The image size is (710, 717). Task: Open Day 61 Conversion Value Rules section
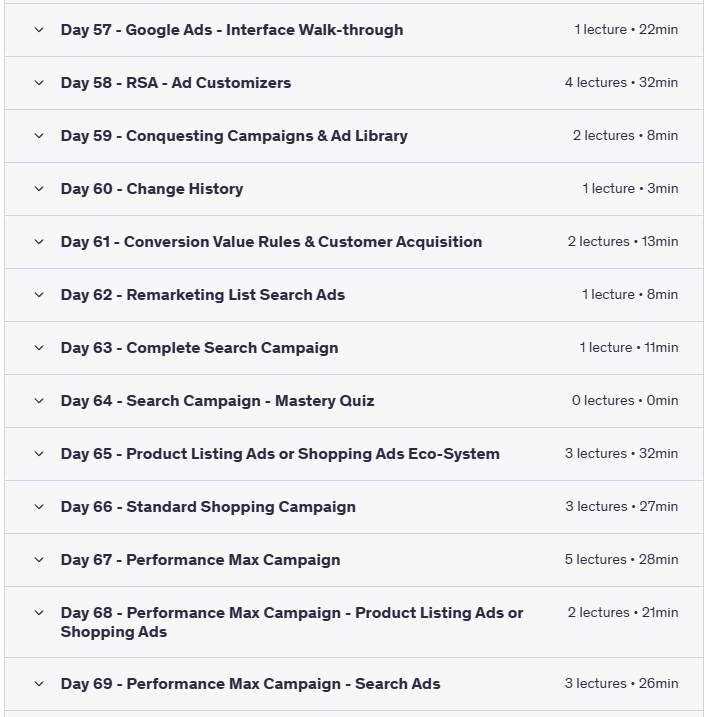(271, 242)
